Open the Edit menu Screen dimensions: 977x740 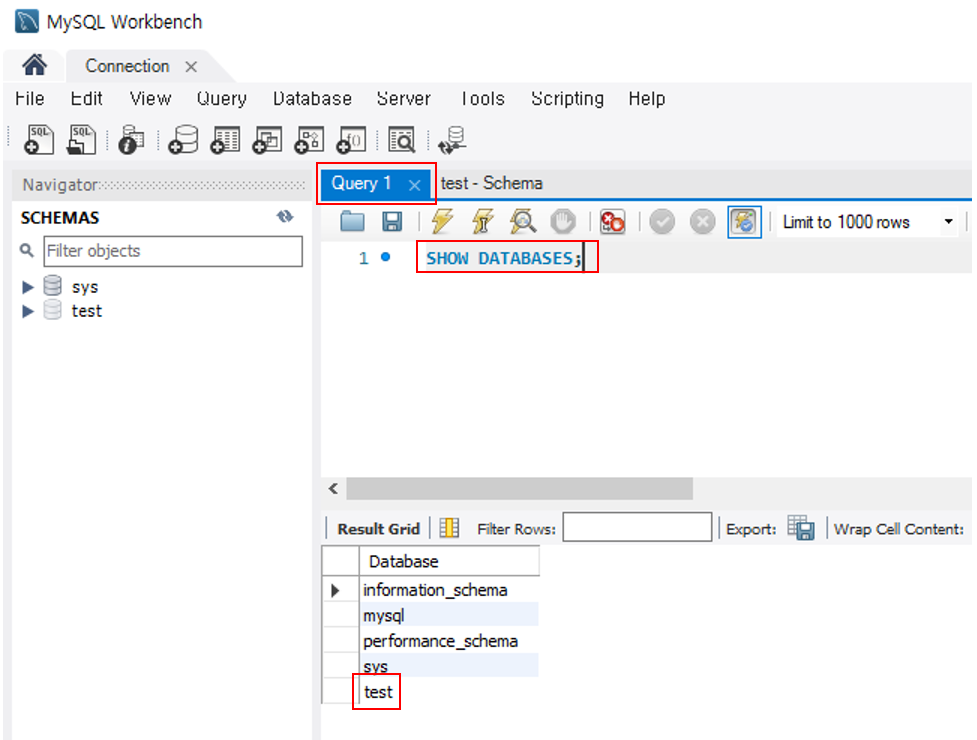pos(86,98)
